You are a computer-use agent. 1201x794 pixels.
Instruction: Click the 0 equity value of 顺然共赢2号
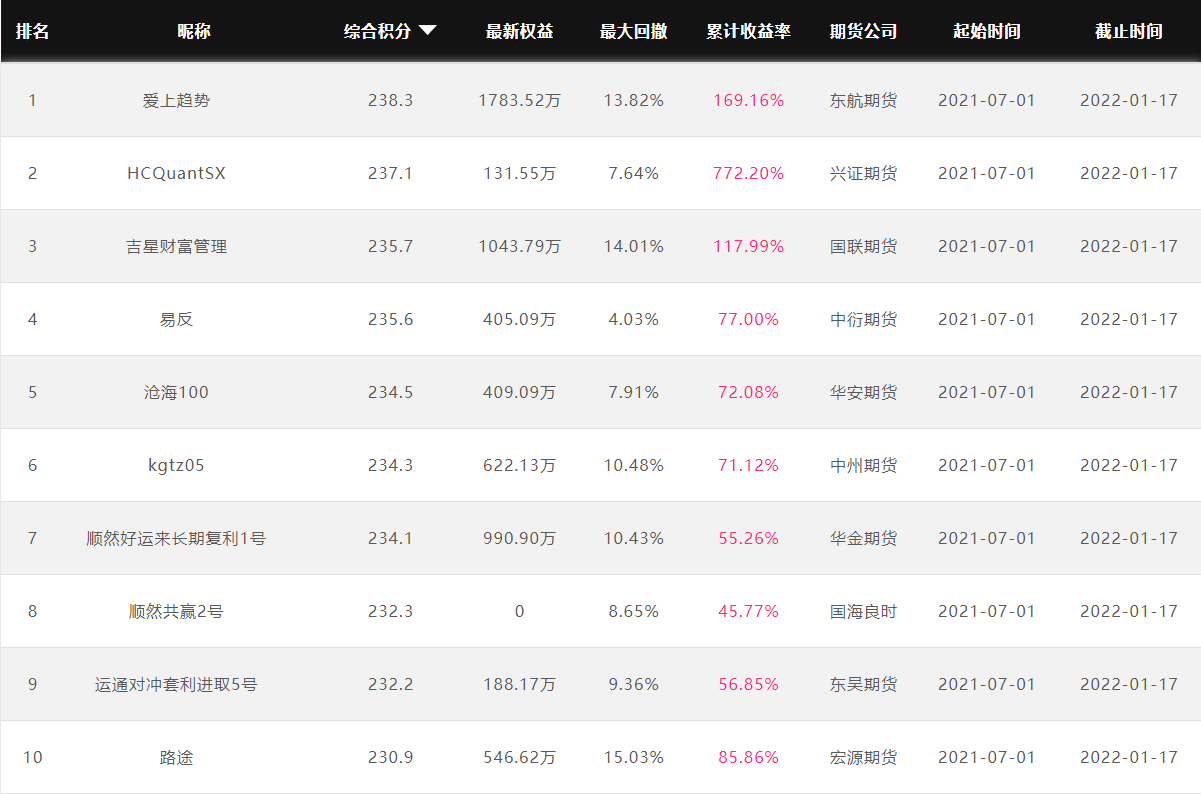point(519,611)
